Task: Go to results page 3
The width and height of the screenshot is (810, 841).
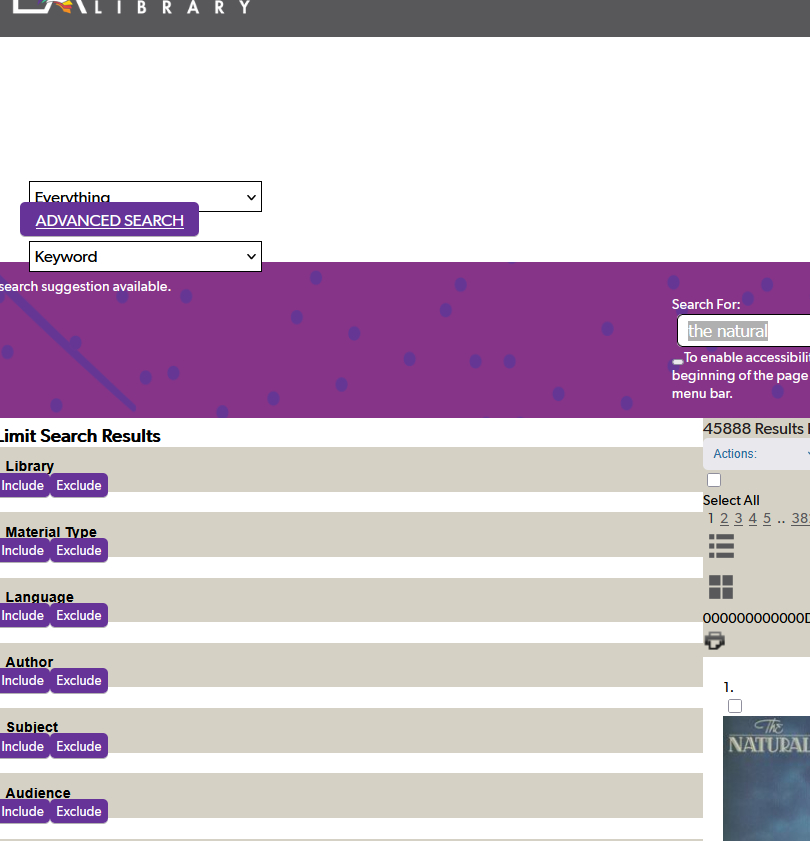Action: 738,518
